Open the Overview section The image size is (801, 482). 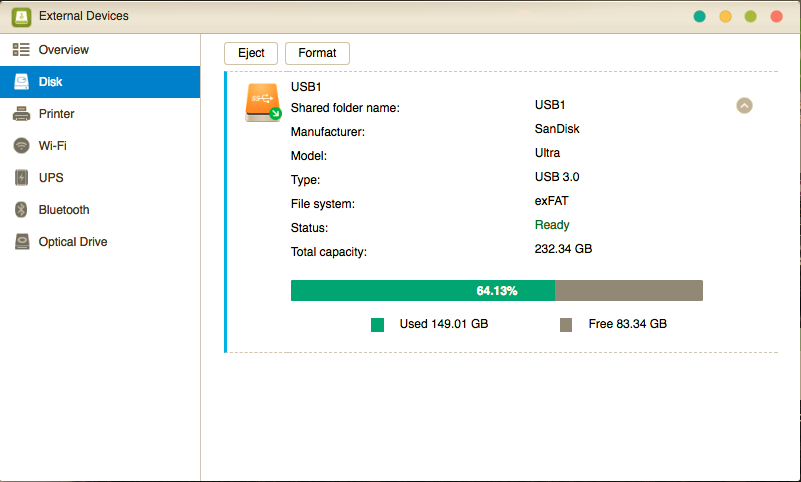tap(63, 50)
